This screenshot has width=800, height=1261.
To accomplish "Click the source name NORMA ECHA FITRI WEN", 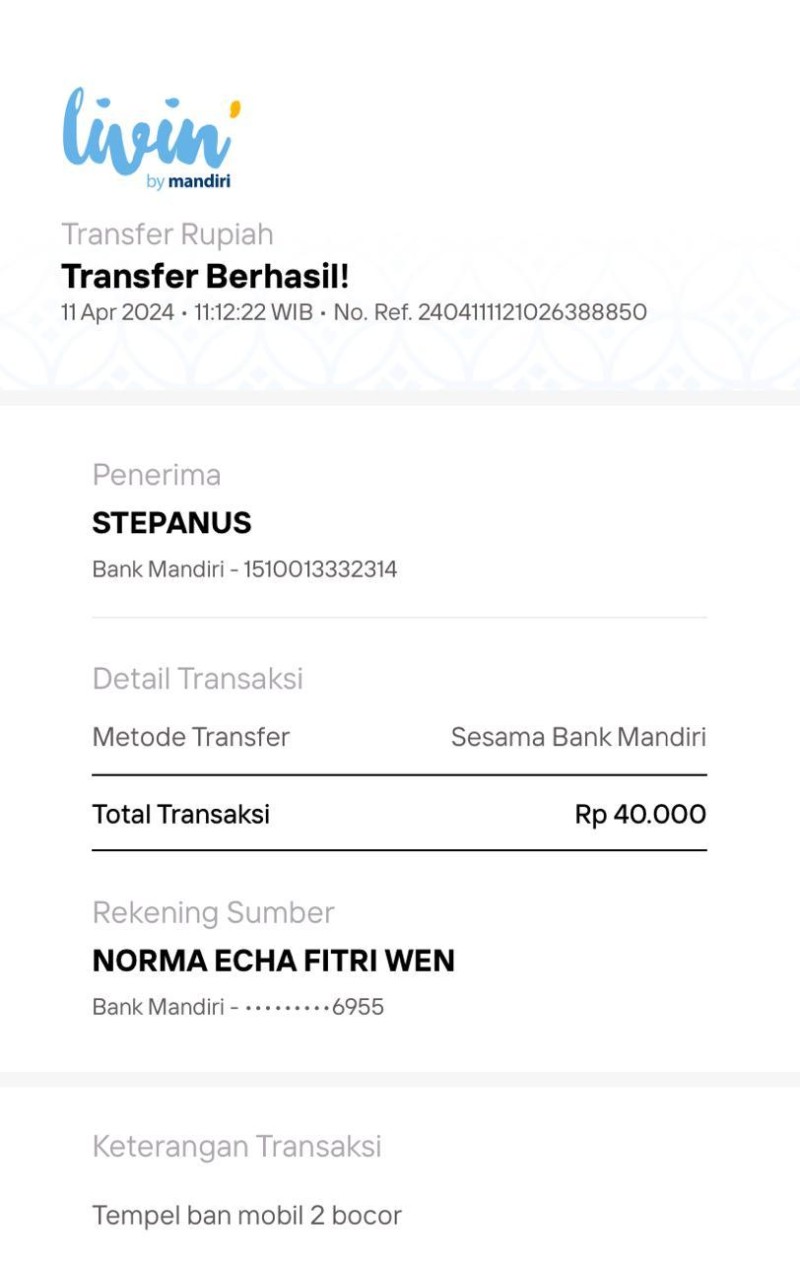I will tap(274, 961).
